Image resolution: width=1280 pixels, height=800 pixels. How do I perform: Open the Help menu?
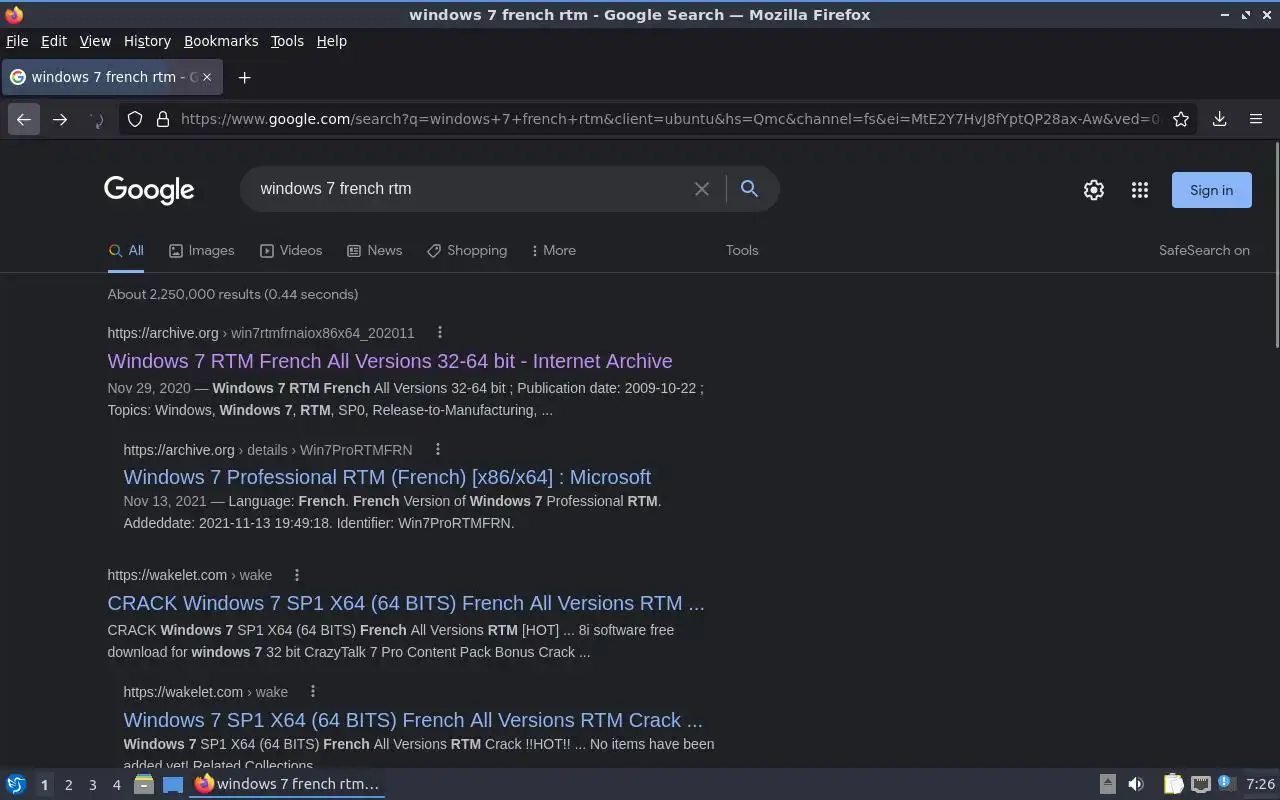pos(332,41)
